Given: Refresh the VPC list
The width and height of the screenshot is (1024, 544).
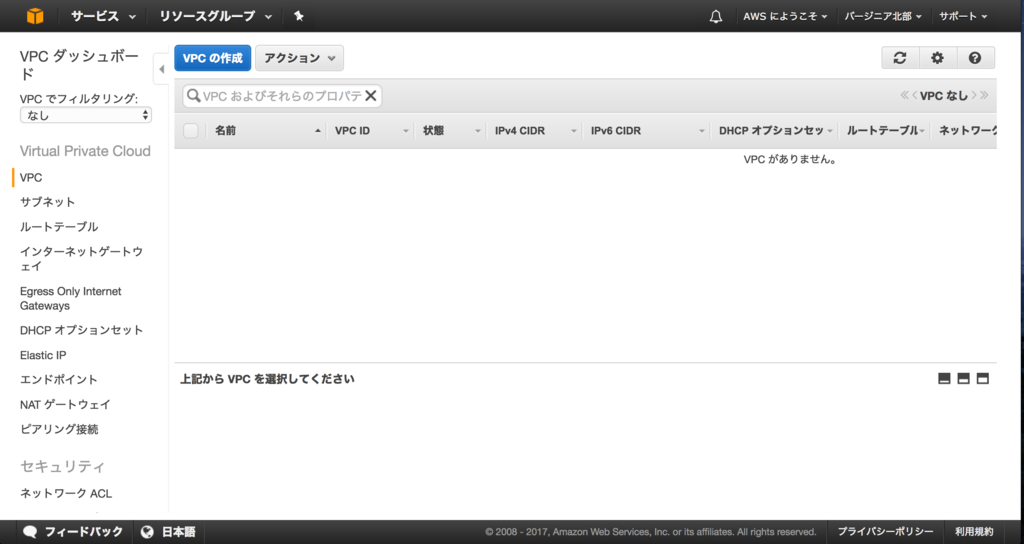Looking at the screenshot, I should click(x=900, y=58).
